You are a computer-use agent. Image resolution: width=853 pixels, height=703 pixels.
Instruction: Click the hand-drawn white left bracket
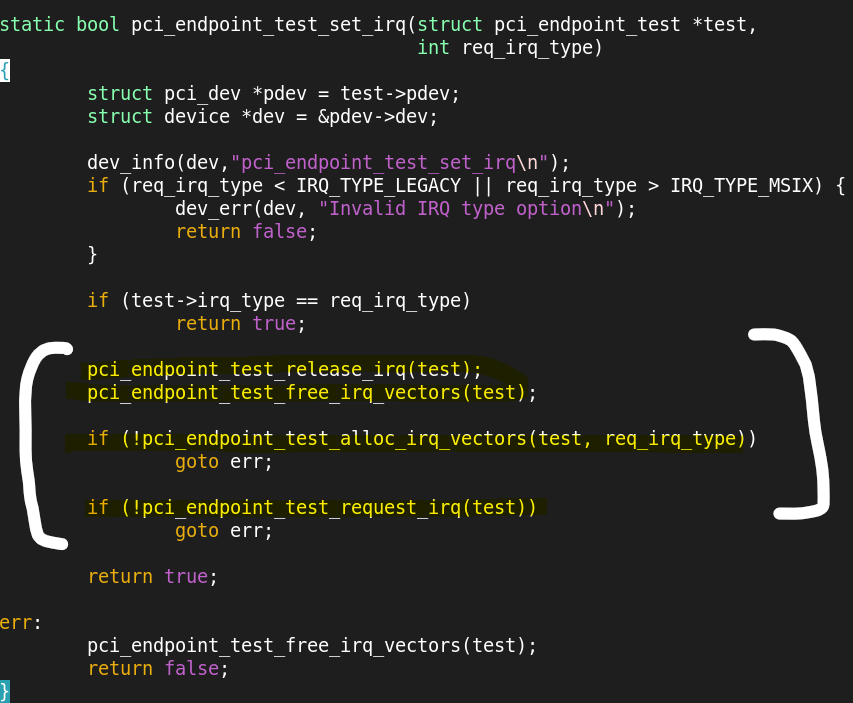coord(32,445)
